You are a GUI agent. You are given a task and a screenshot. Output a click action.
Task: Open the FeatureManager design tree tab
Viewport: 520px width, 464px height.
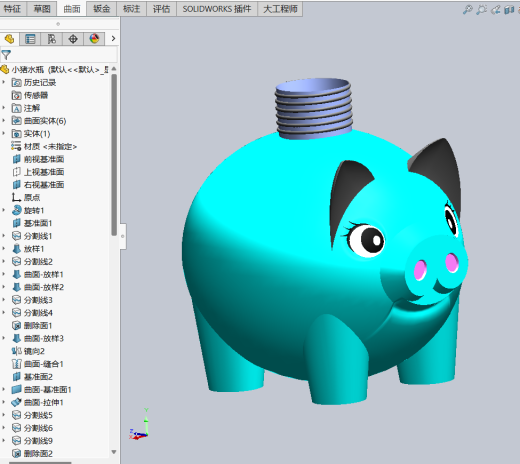click(x=9, y=39)
